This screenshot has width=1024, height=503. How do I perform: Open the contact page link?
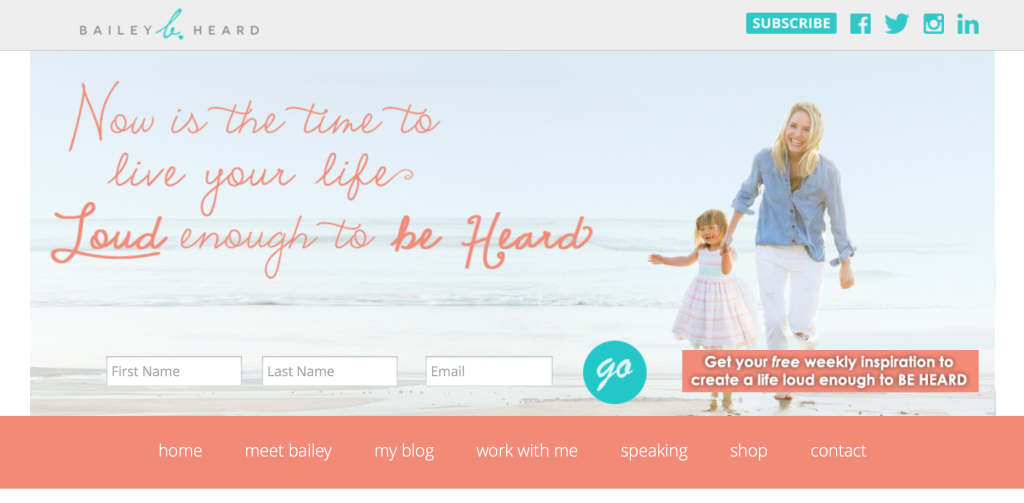[838, 451]
